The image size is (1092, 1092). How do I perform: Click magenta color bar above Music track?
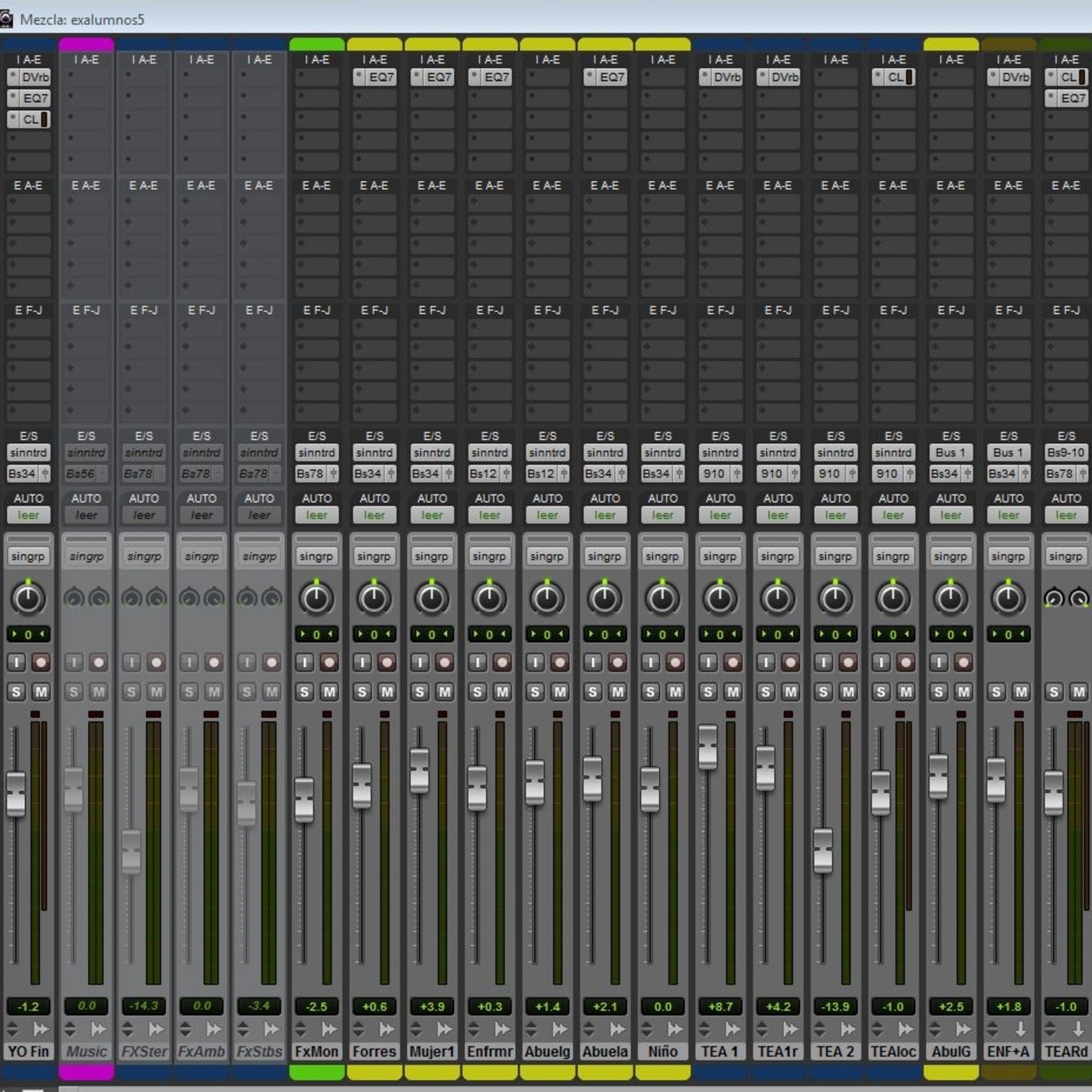87,44
